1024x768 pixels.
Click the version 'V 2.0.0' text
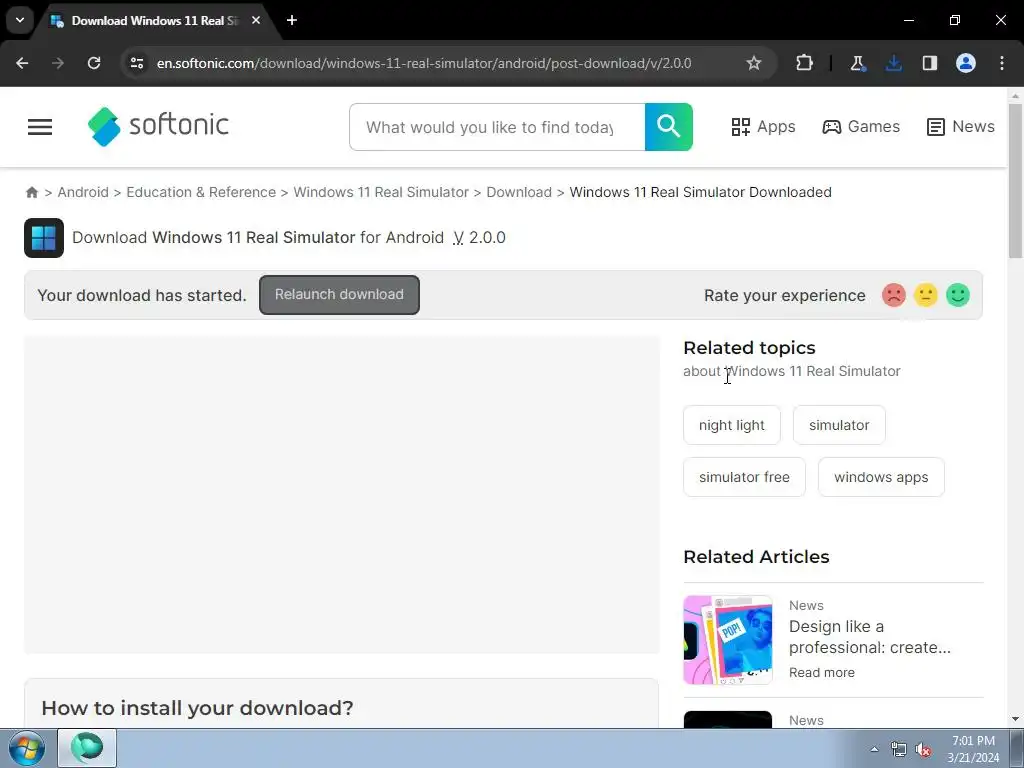coord(479,238)
